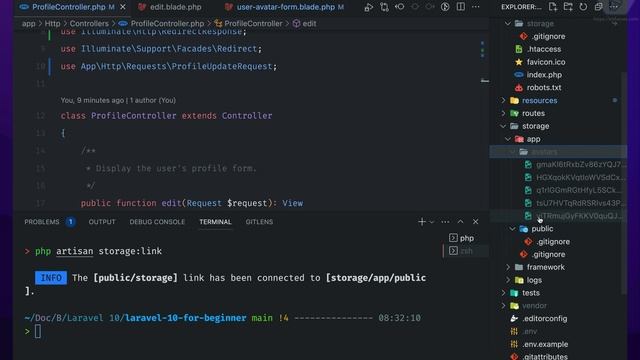Open the .env file
The width and height of the screenshot is (640, 360).
click(x=529, y=331)
